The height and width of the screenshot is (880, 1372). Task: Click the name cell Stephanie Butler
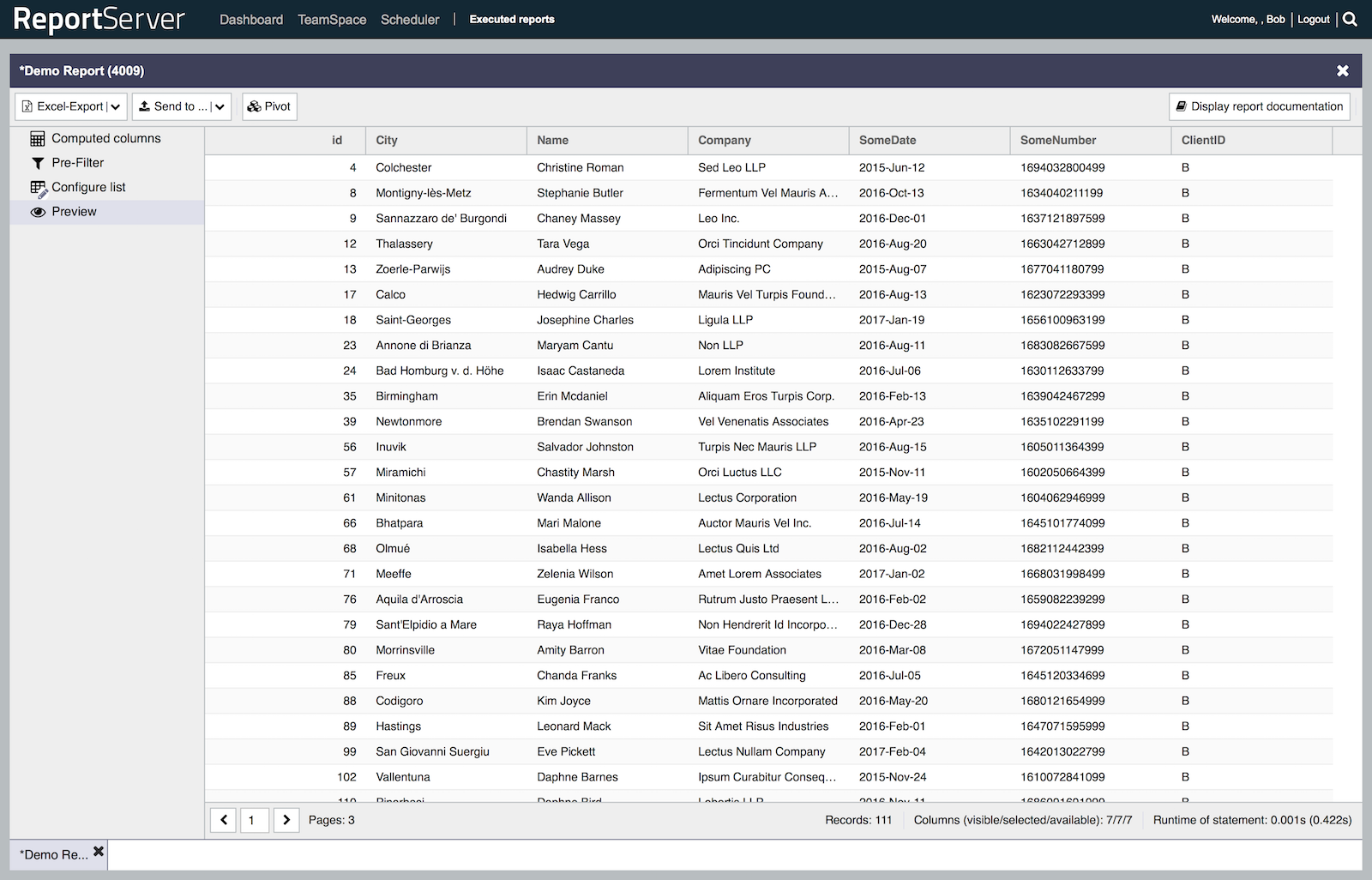[580, 193]
